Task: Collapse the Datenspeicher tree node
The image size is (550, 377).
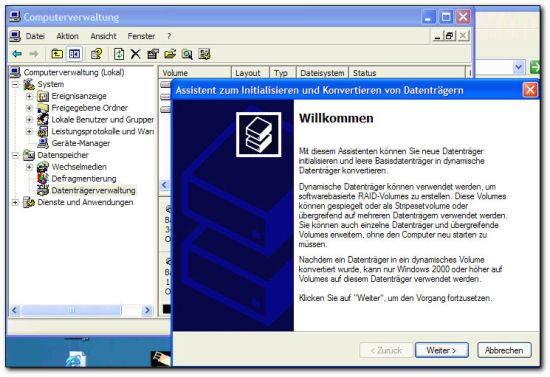Action: (x=15, y=155)
